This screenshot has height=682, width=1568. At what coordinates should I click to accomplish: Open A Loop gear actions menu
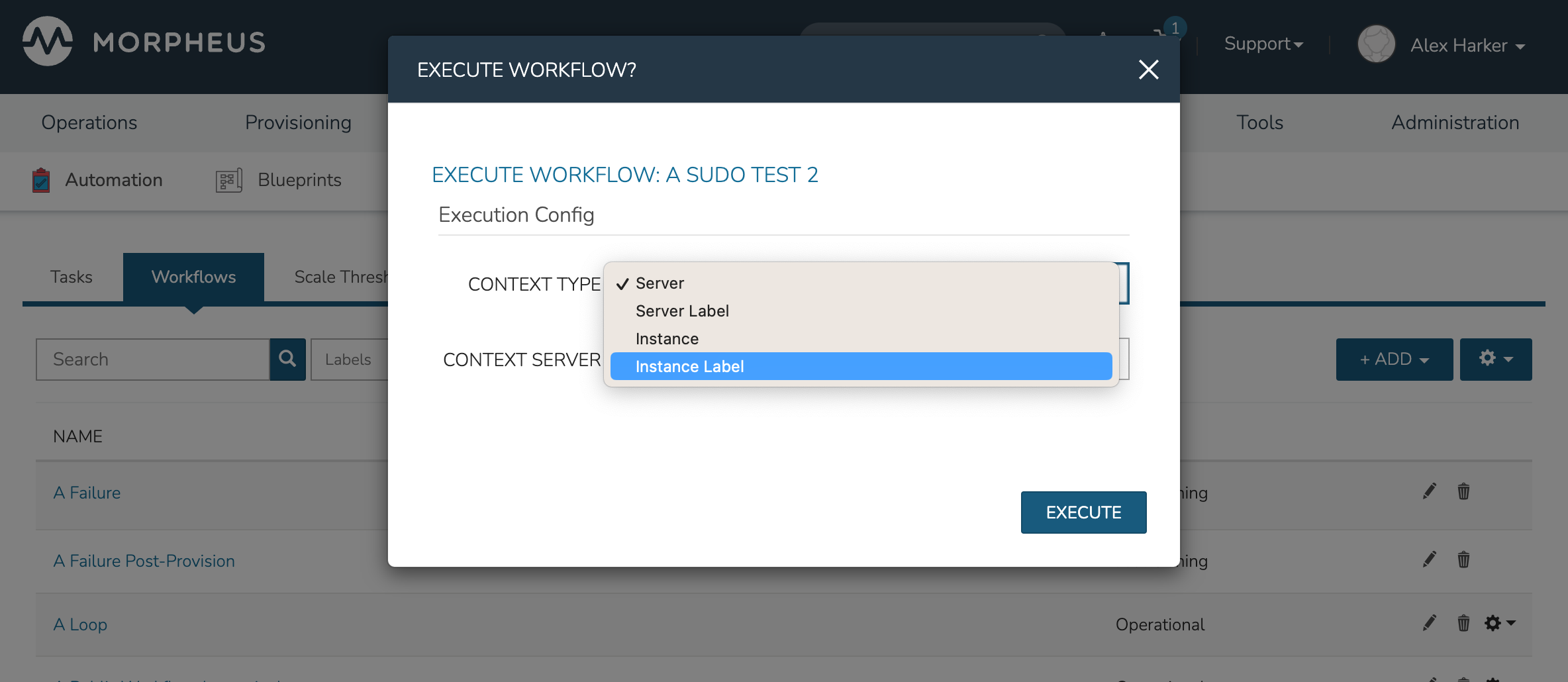point(1499,623)
